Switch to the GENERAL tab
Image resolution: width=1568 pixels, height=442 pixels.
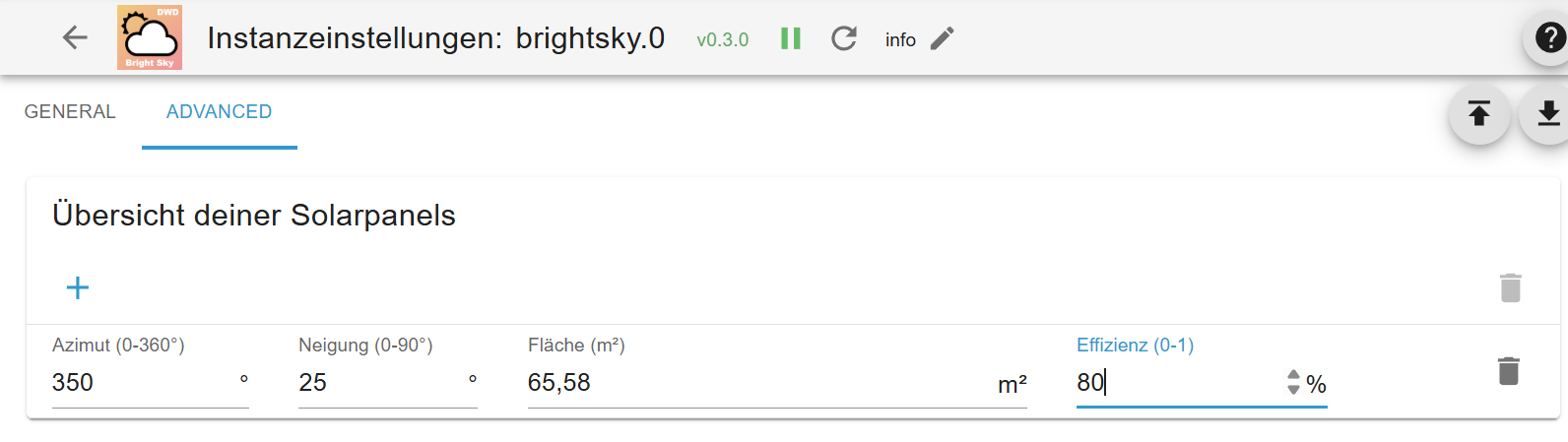(x=70, y=112)
